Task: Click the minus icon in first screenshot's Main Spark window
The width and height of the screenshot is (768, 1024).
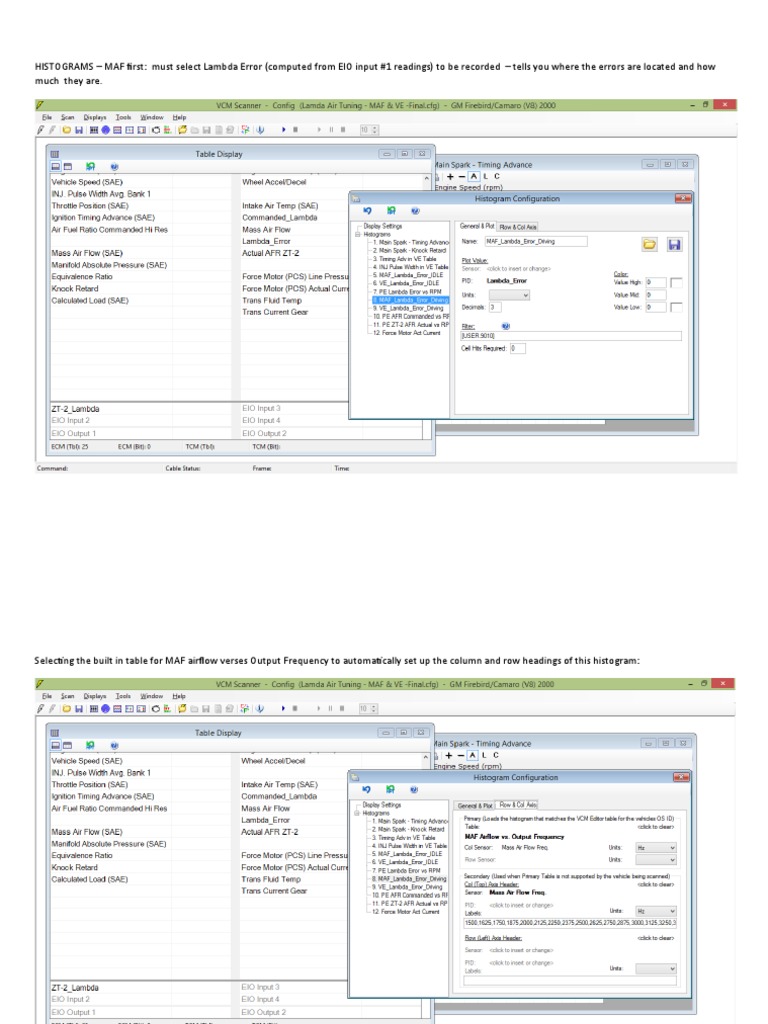Action: (x=462, y=176)
